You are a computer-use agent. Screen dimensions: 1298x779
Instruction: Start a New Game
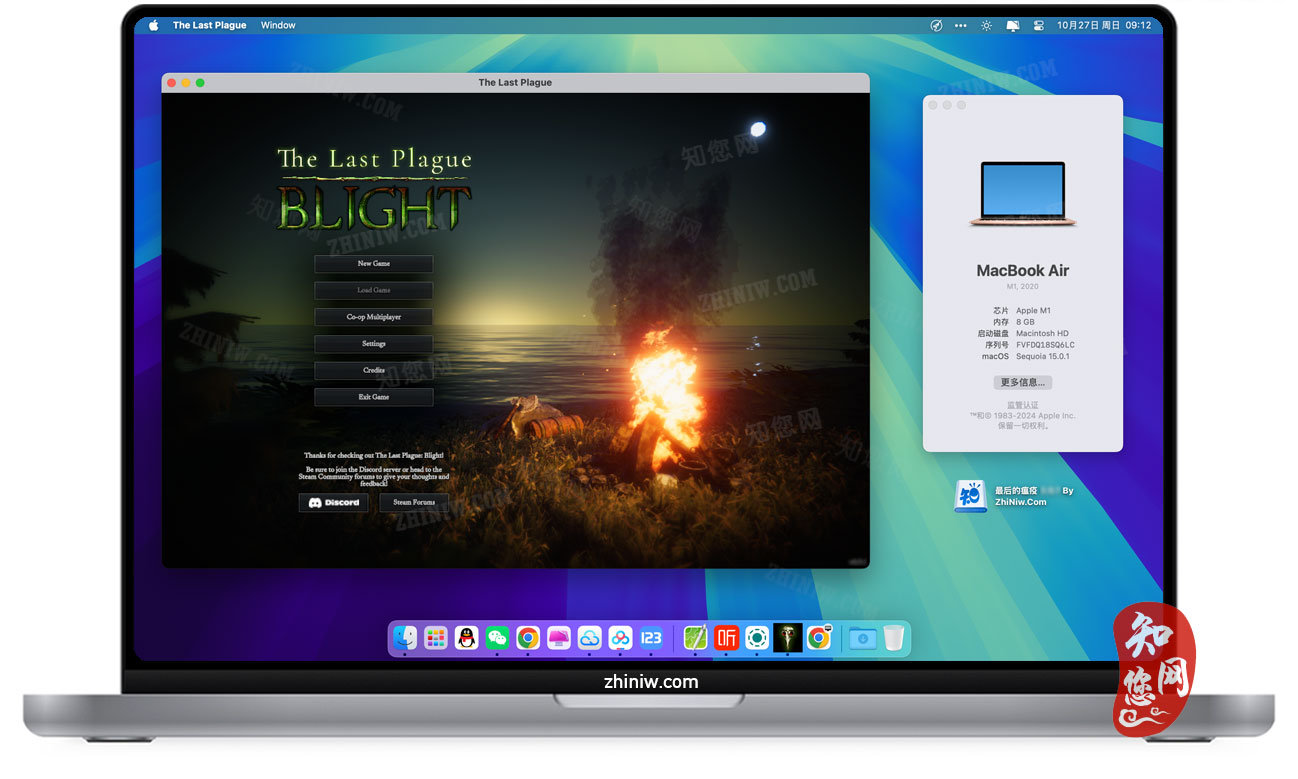click(x=373, y=264)
